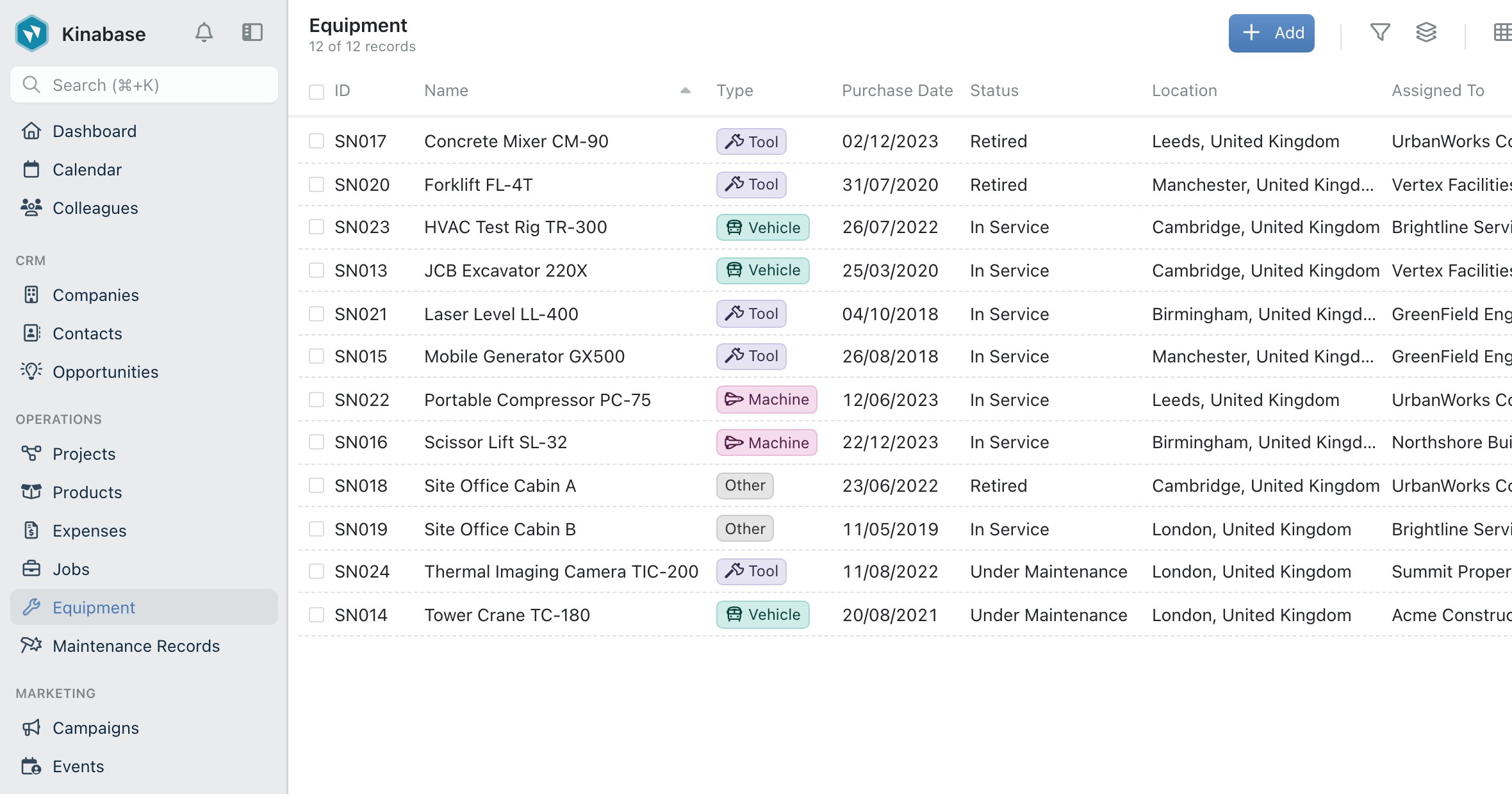Screen dimensions: 1512x794
Task: Click the Products box icon
Action: [x=31, y=492]
